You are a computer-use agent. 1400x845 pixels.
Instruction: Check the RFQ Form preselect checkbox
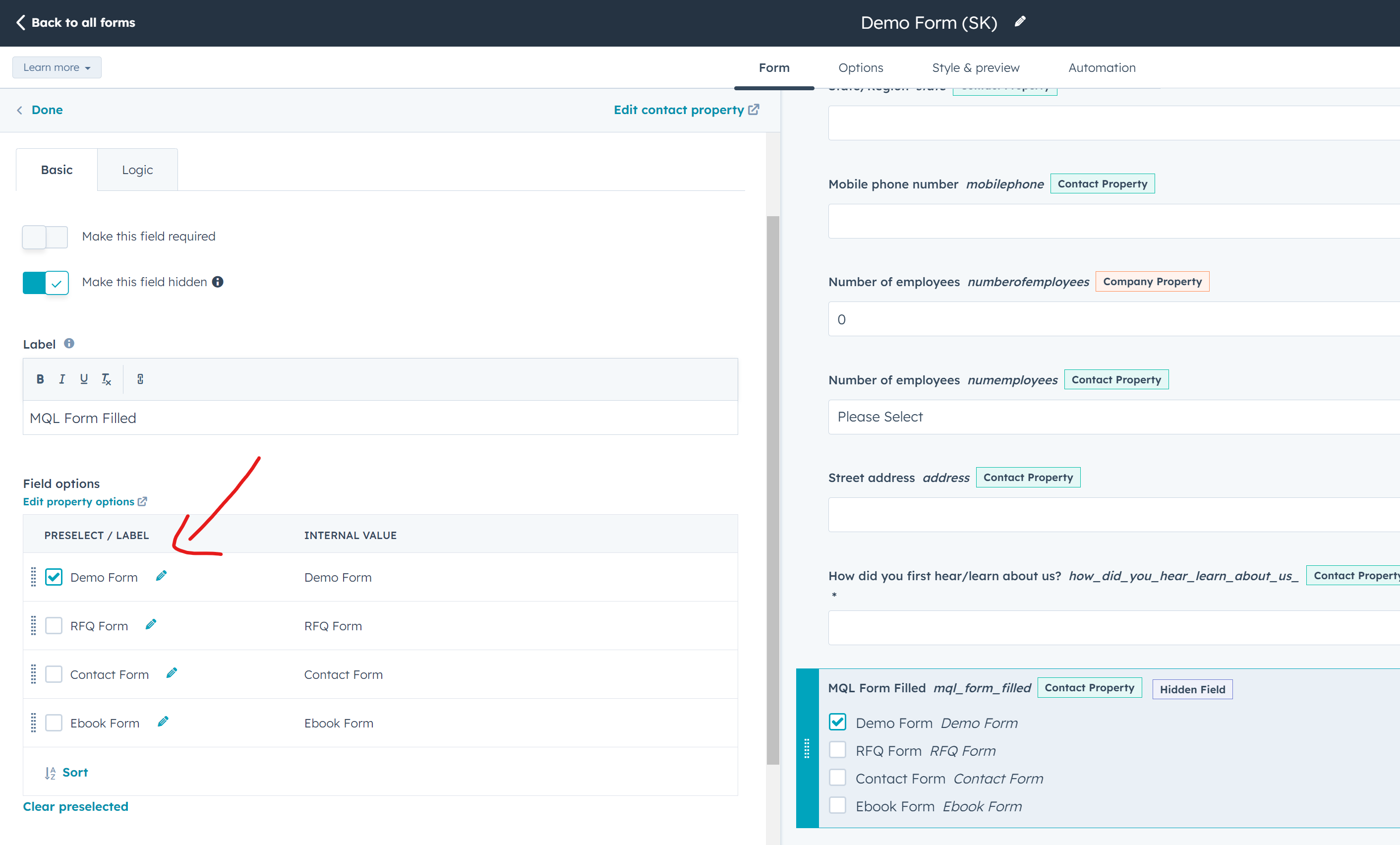point(54,625)
